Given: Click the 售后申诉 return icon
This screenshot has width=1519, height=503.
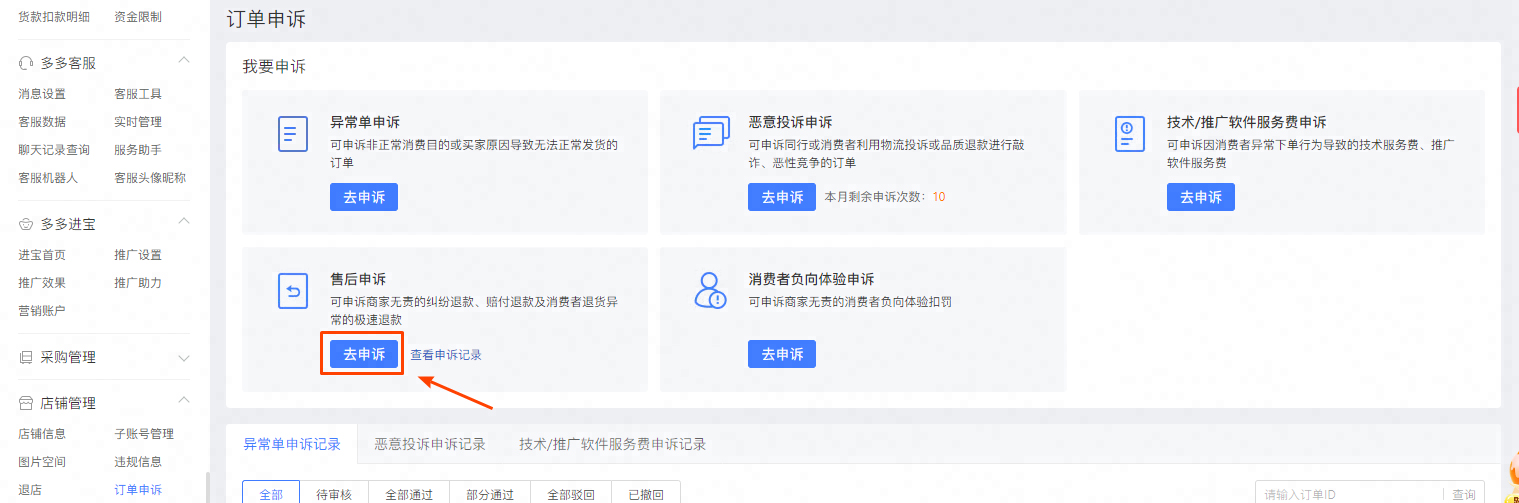Looking at the screenshot, I should pyautogui.click(x=292, y=291).
